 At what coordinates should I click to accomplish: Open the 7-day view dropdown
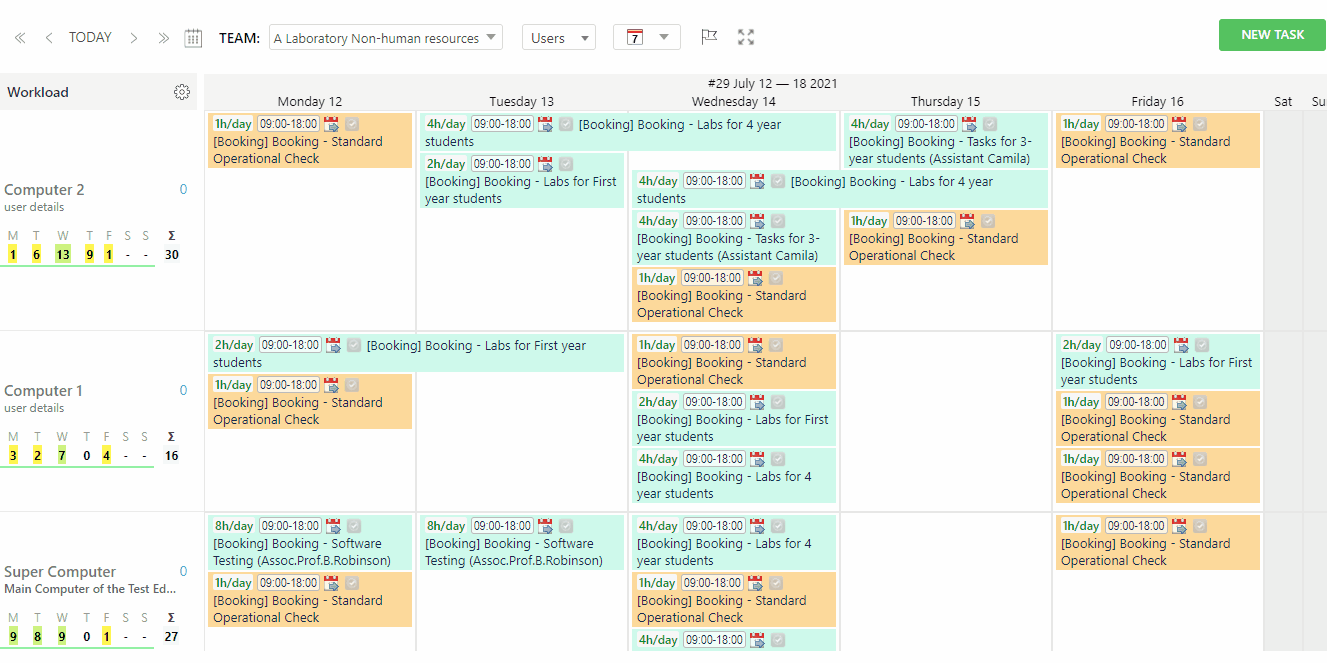coord(647,38)
